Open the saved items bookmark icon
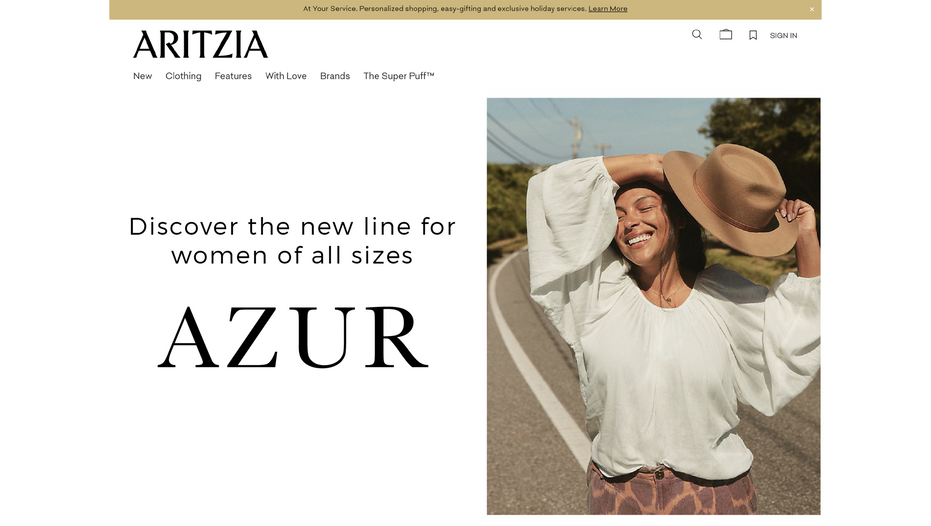Viewport: 931px width, 526px height. click(753, 35)
